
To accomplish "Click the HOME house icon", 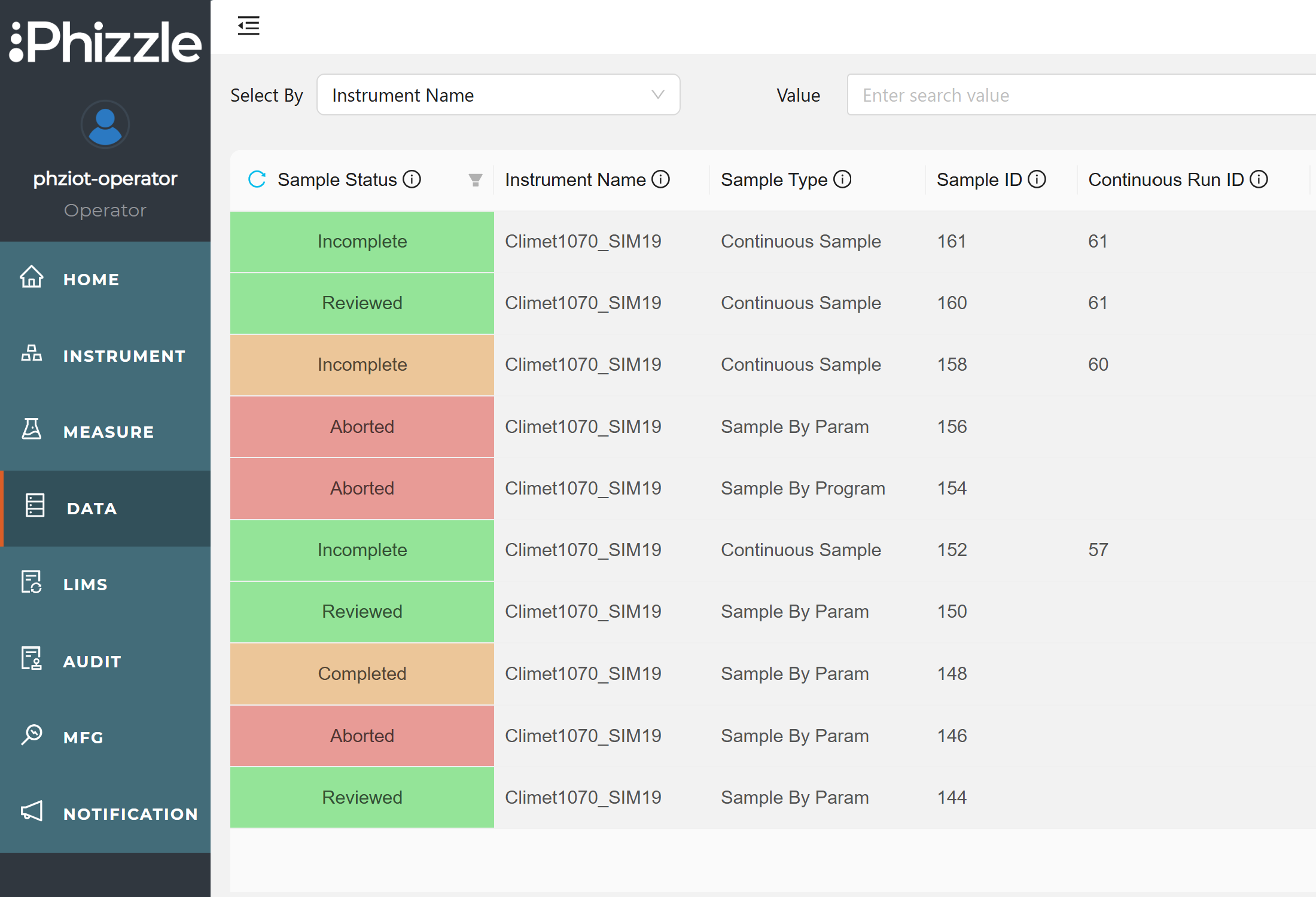I will [32, 277].
